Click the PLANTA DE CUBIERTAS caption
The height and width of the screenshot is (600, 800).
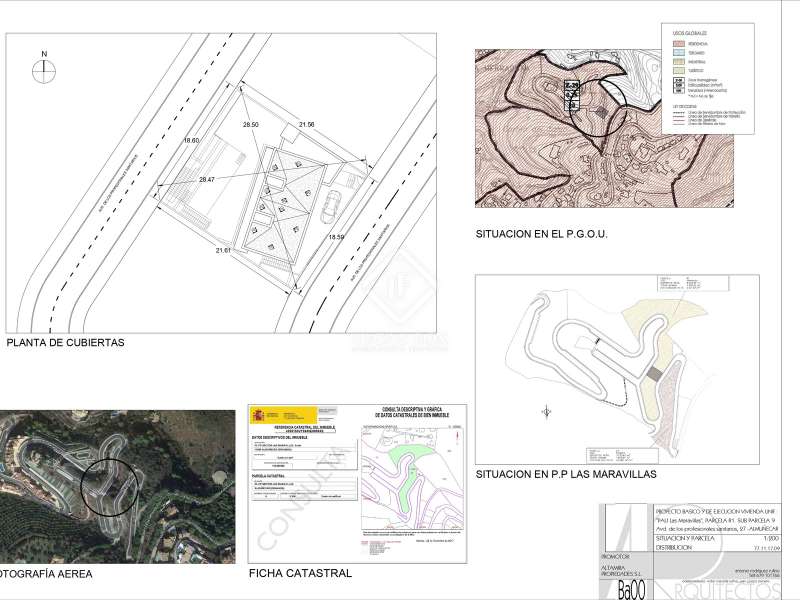pyautogui.click(x=65, y=342)
